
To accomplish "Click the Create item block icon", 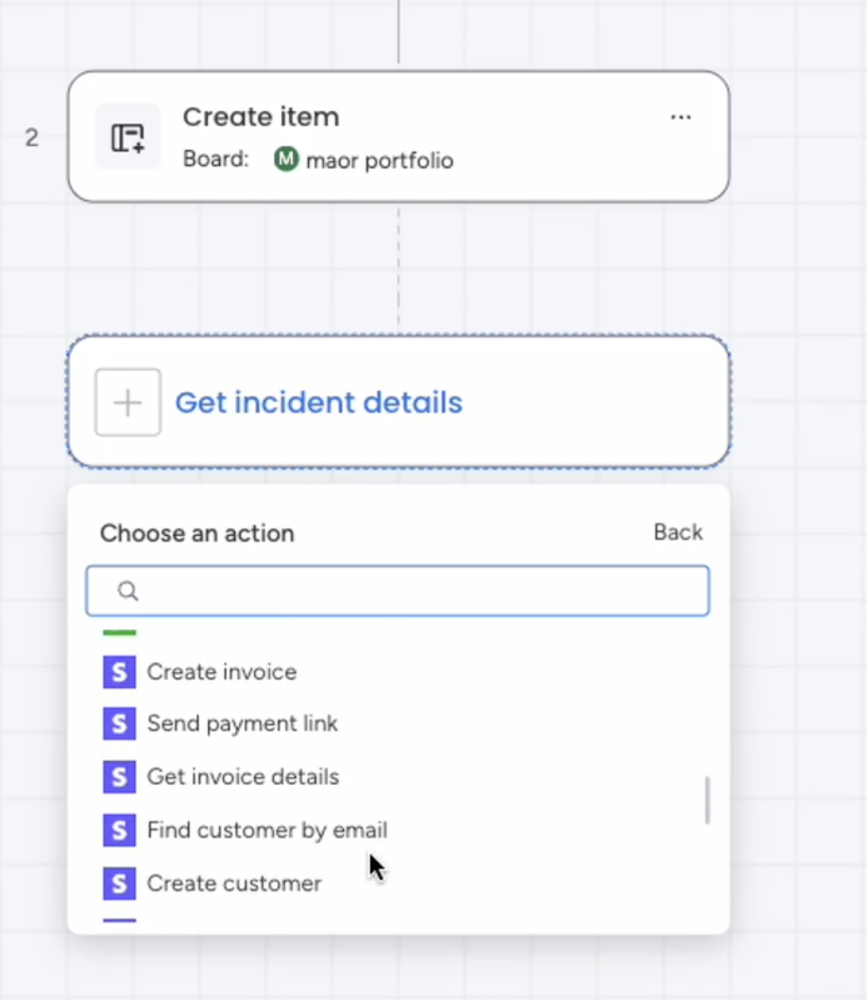I will [x=128, y=137].
